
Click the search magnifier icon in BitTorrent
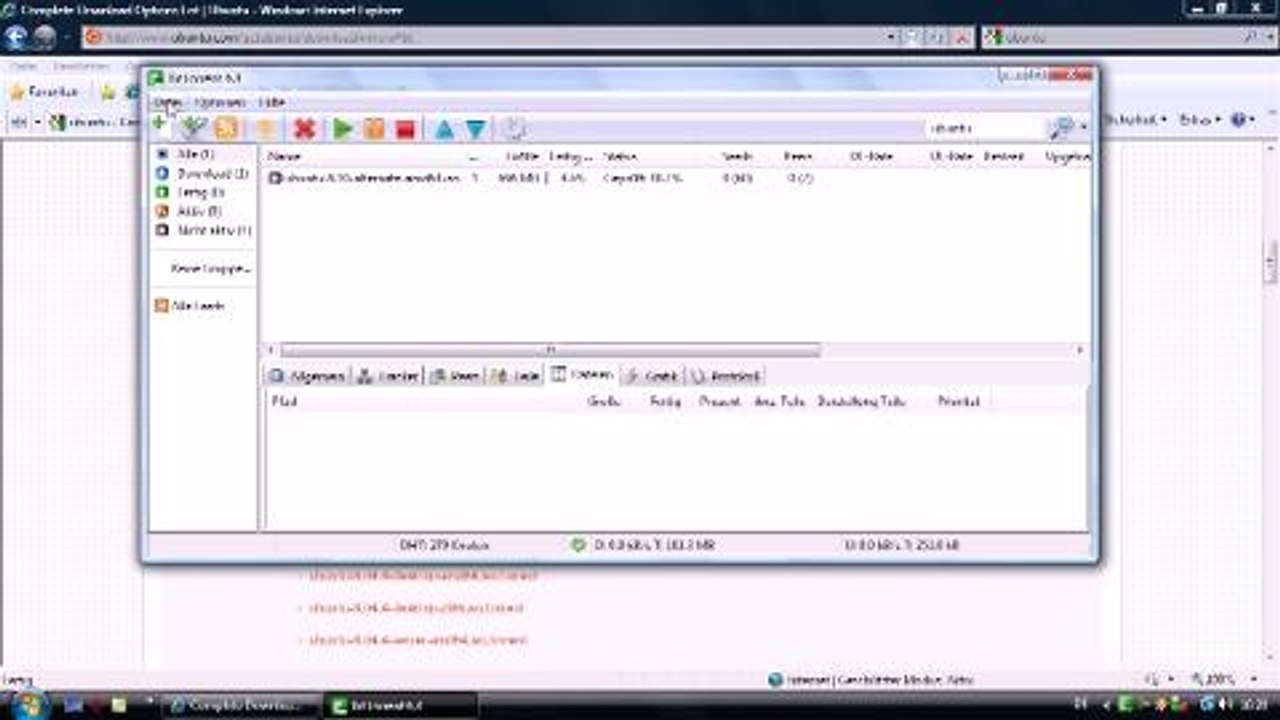click(x=1061, y=128)
